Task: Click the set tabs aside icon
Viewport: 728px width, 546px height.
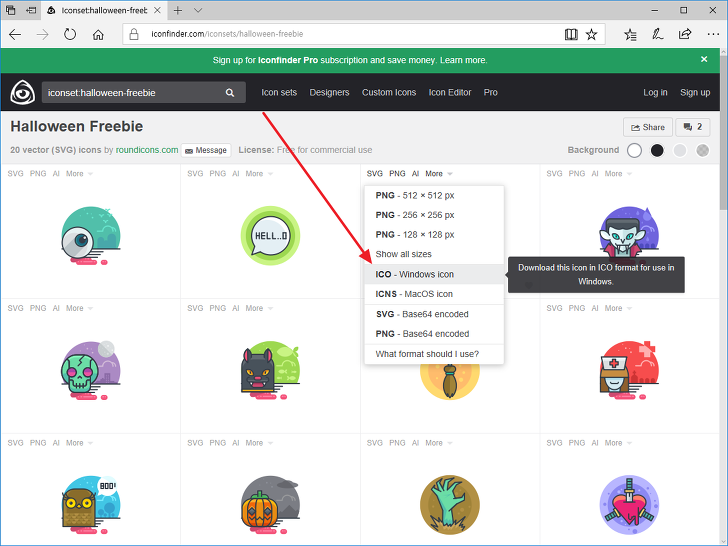Action: 31,10
